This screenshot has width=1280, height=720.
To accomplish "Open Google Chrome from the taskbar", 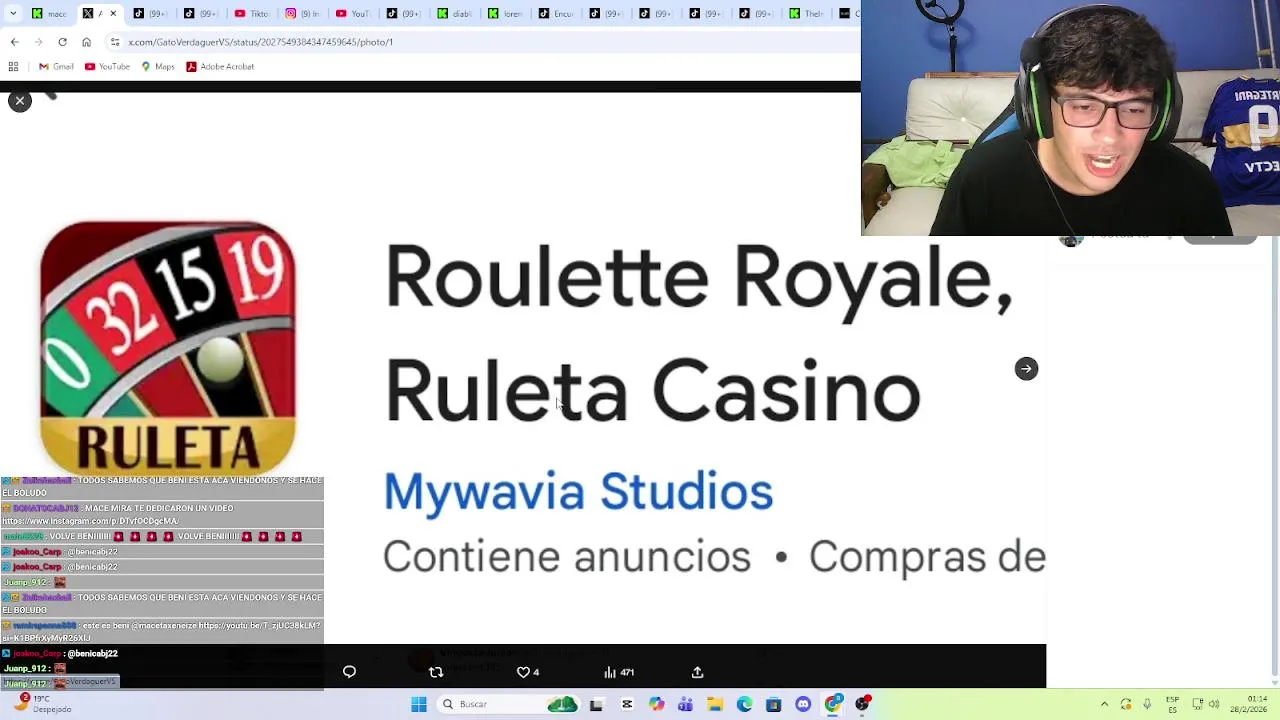I will [x=832, y=704].
